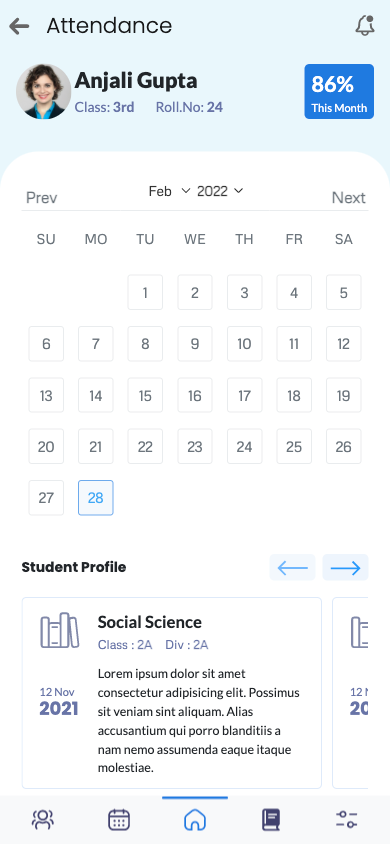Open the Social Science card title
This screenshot has height=844, width=390.
[x=150, y=622]
